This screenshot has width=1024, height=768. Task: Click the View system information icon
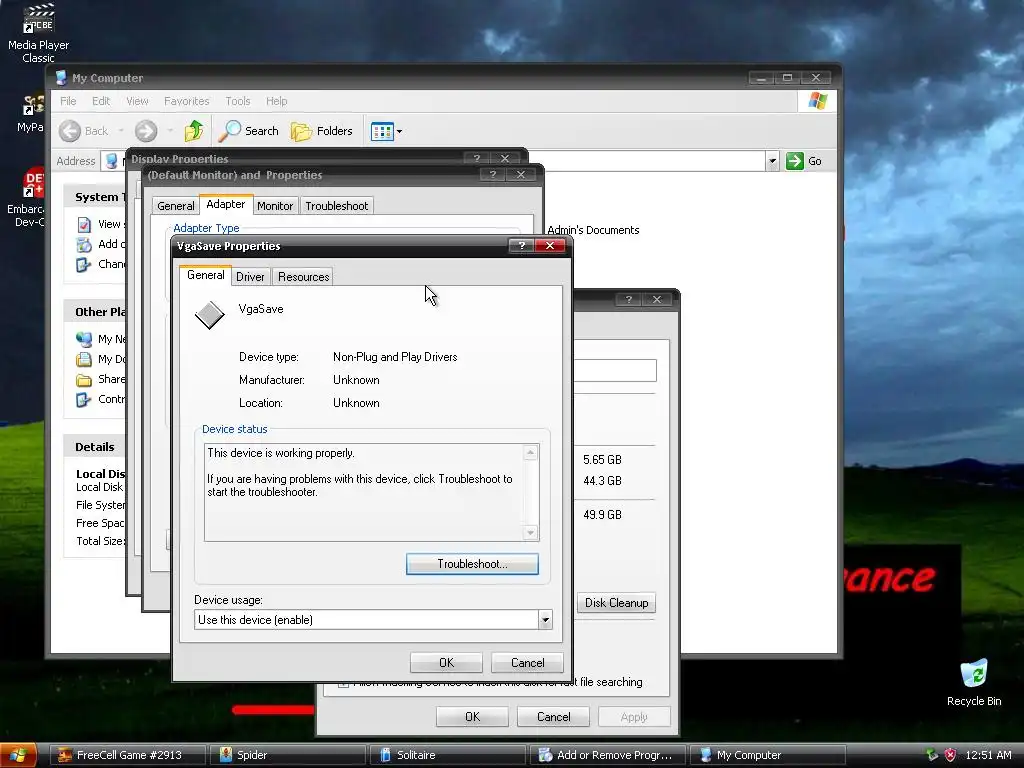[84, 225]
